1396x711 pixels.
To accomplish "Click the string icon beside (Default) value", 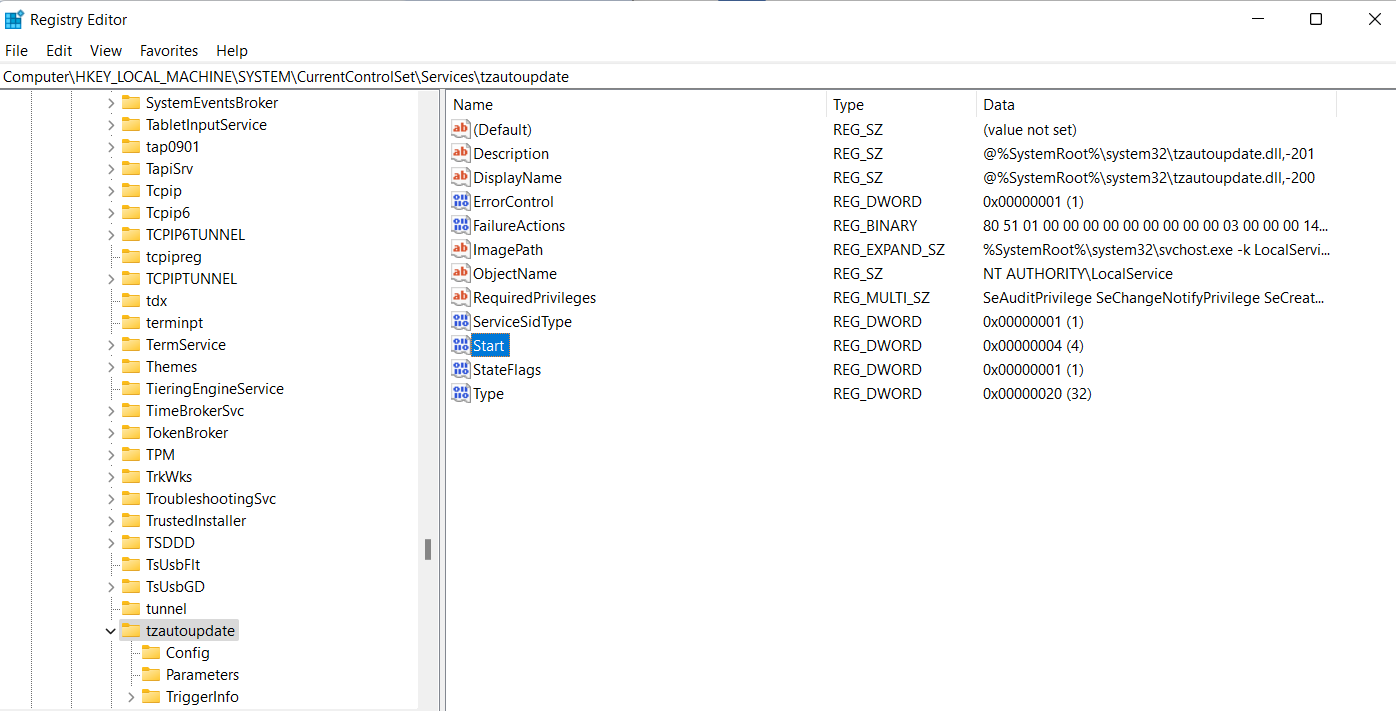I will 460,130.
